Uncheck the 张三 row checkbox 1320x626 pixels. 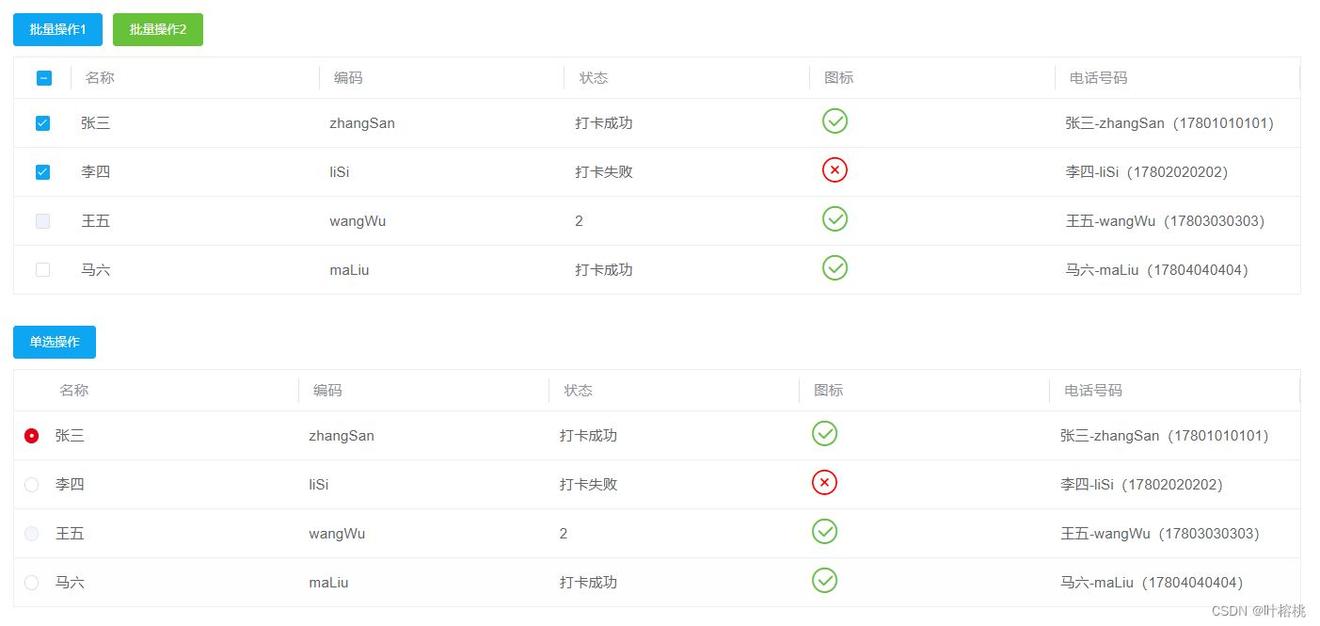pos(43,123)
